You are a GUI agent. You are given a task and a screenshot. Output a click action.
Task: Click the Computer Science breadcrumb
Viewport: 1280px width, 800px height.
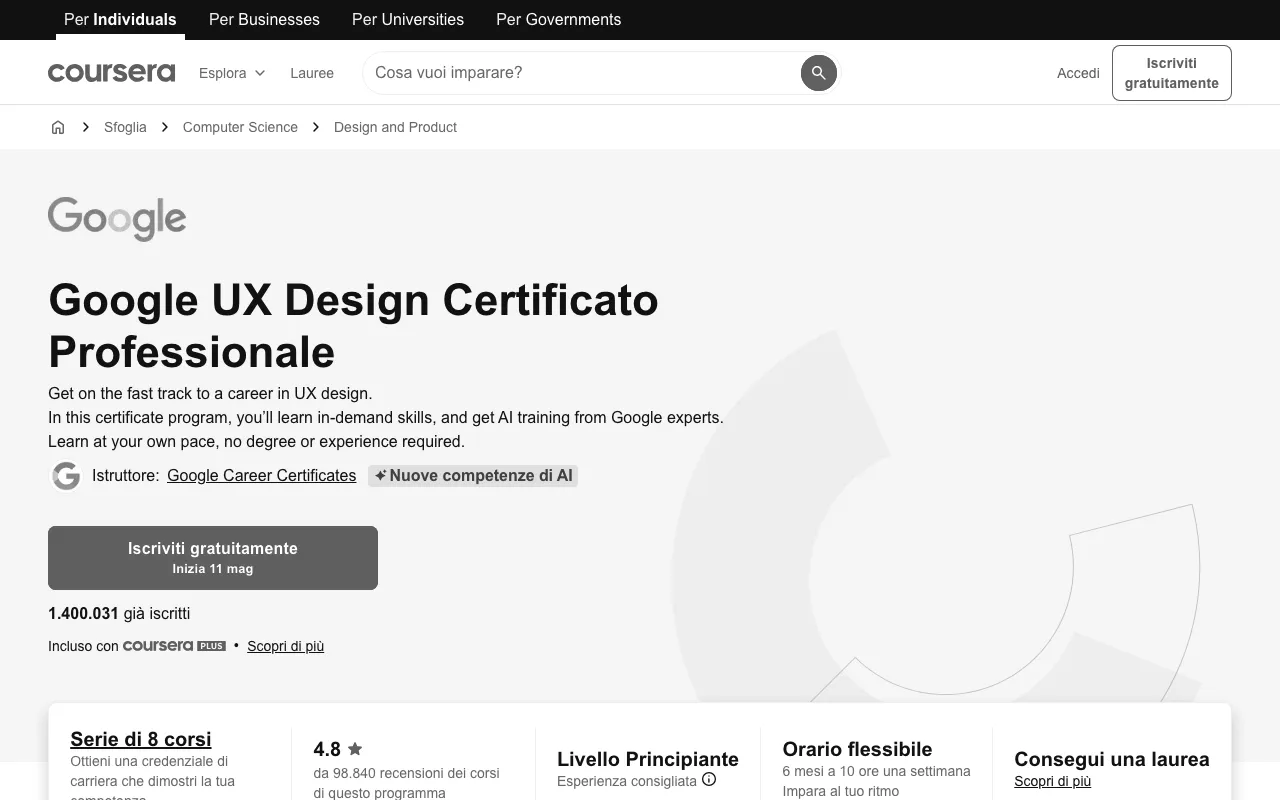[240, 127]
